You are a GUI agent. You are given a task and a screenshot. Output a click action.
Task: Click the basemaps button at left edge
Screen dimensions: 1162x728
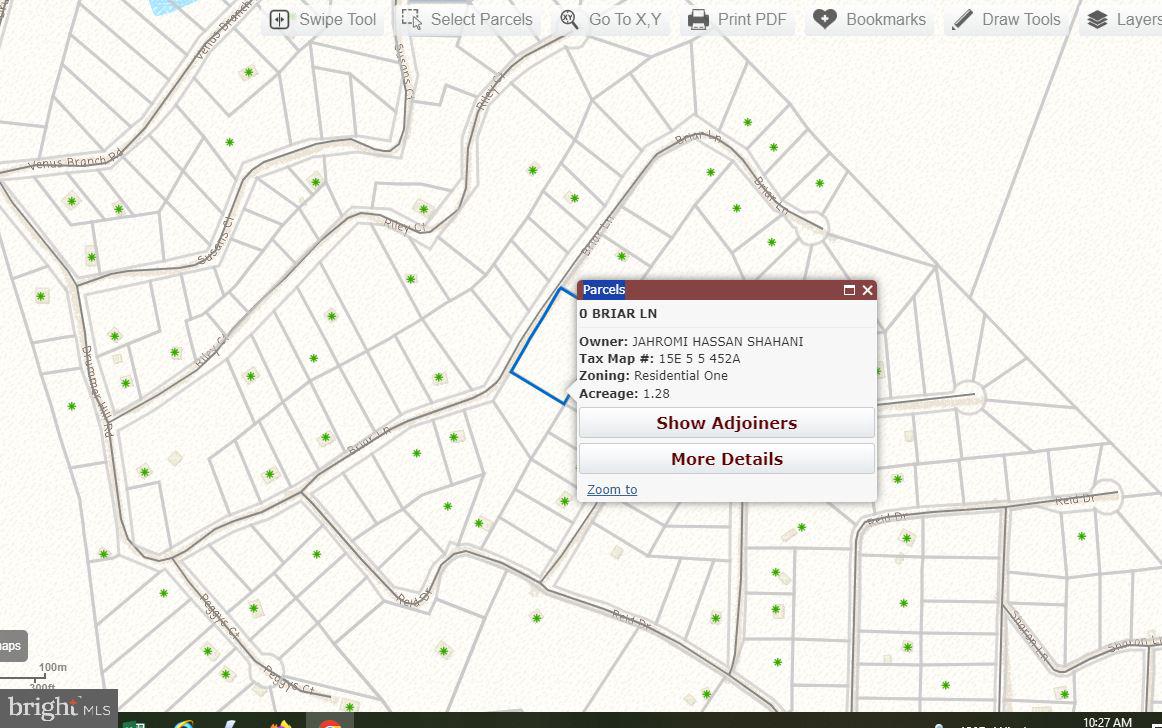[11, 646]
